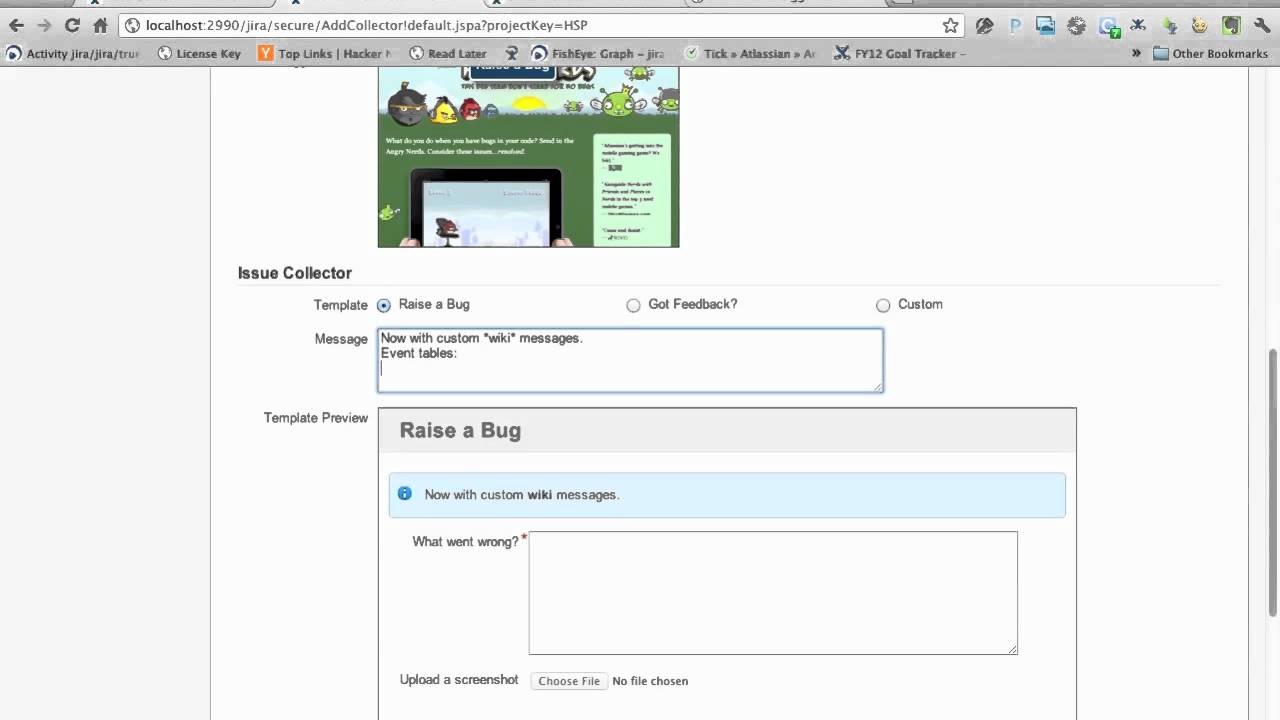Open the green Evernote elephant extension
The width and height of the screenshot is (1280, 720).
1231,26
